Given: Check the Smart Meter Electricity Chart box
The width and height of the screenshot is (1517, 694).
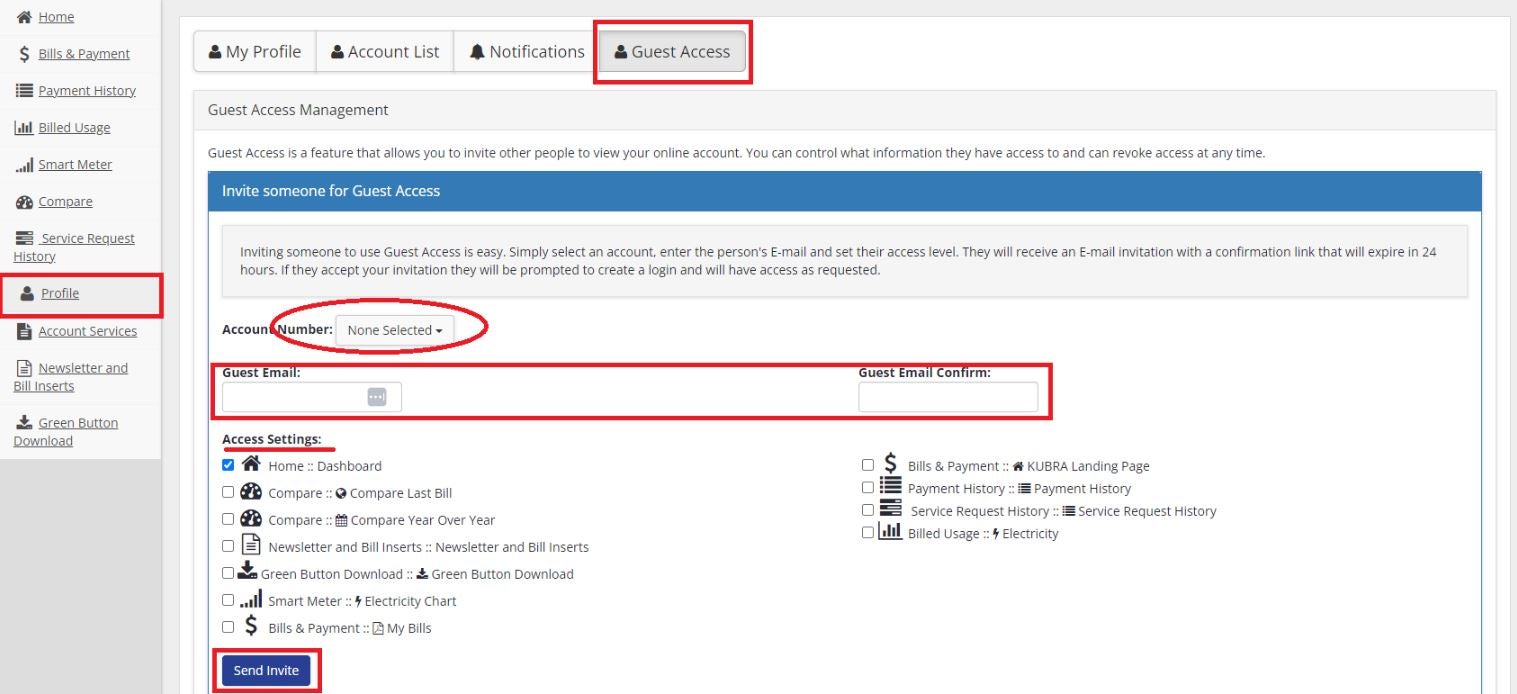Looking at the screenshot, I should pyautogui.click(x=228, y=600).
